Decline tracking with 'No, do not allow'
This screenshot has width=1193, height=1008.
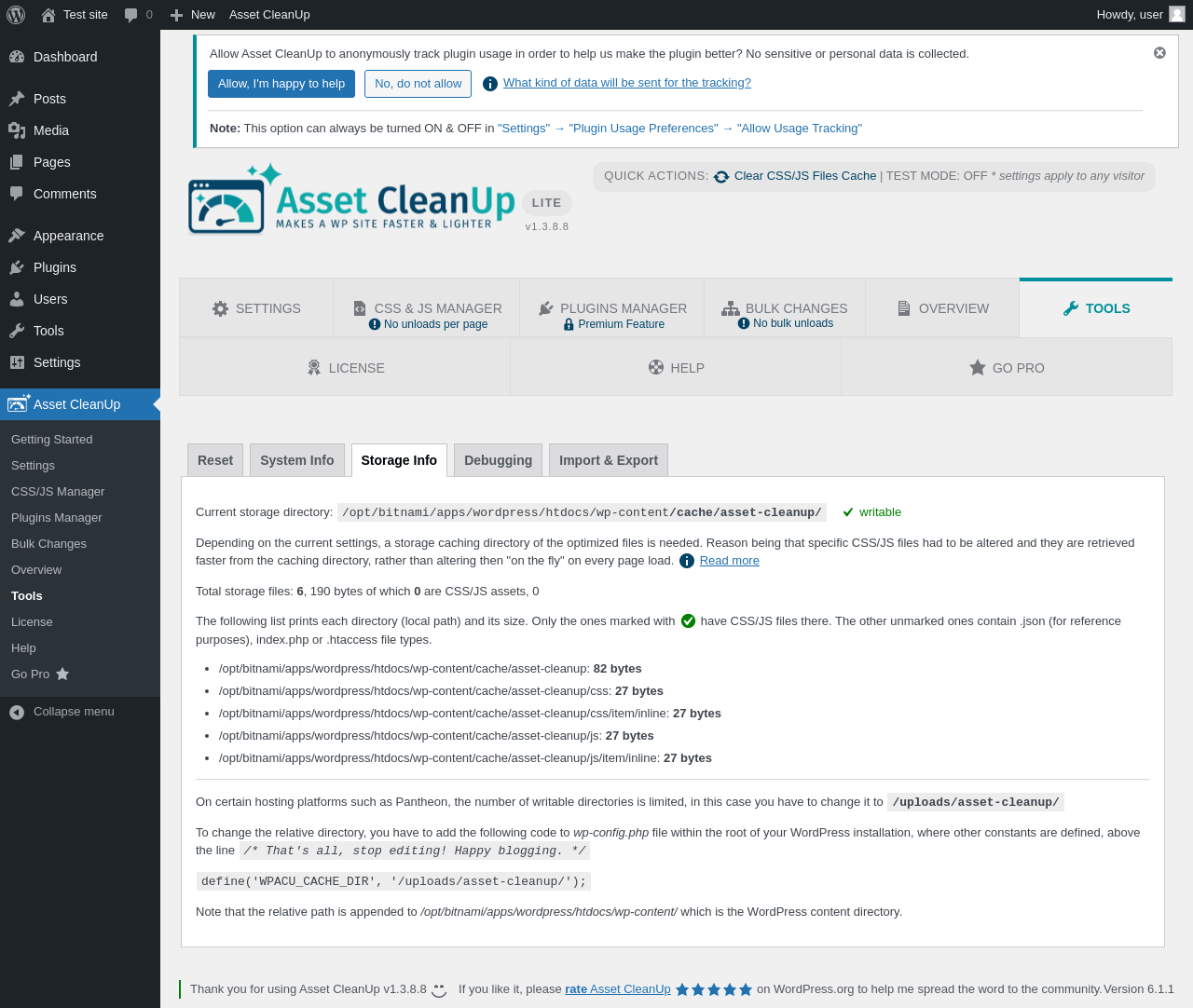pyautogui.click(x=418, y=84)
